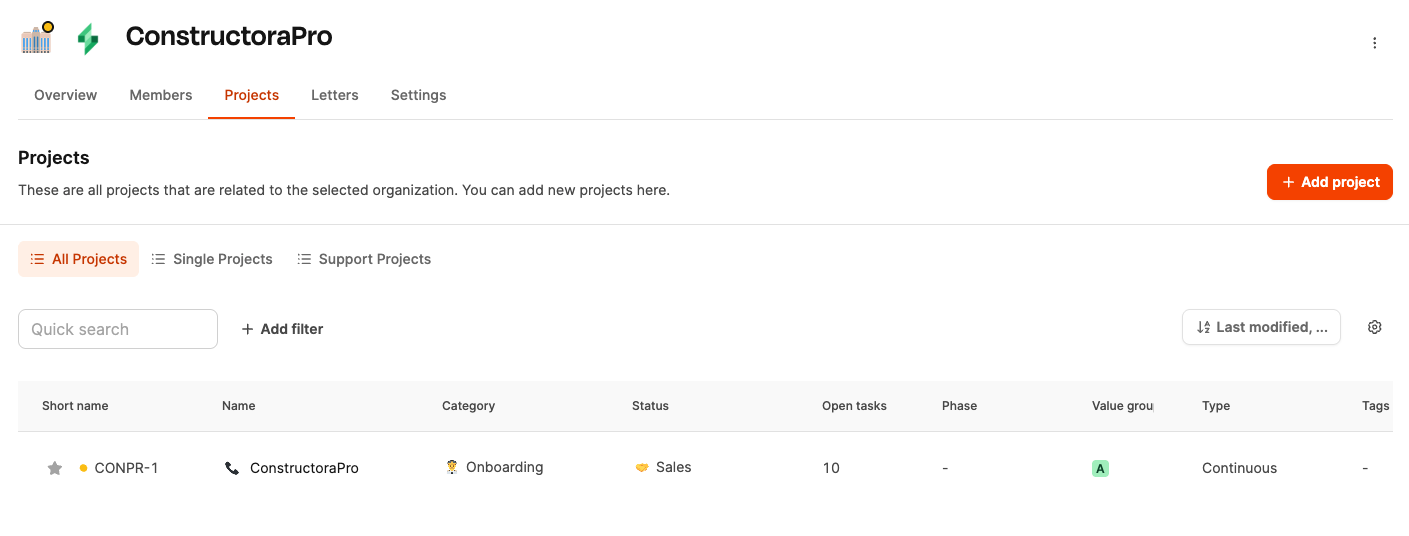Select the All Projects view

point(78,259)
